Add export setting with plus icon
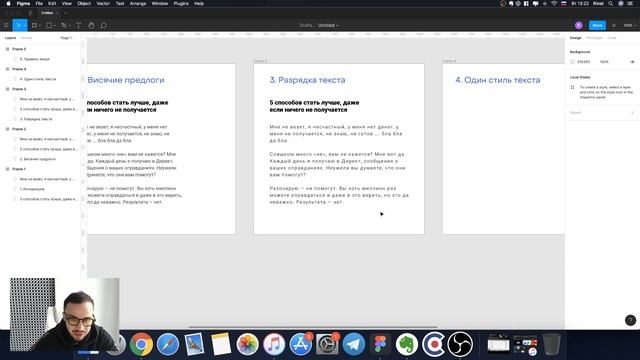Image resolution: width=640 pixels, height=360 pixels. pos(632,112)
